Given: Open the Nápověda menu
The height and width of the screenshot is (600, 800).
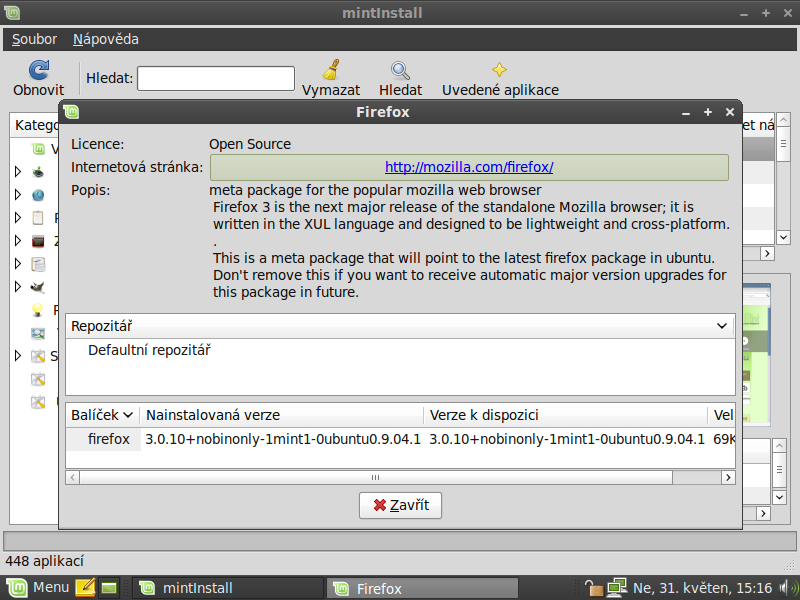Looking at the screenshot, I should point(106,39).
